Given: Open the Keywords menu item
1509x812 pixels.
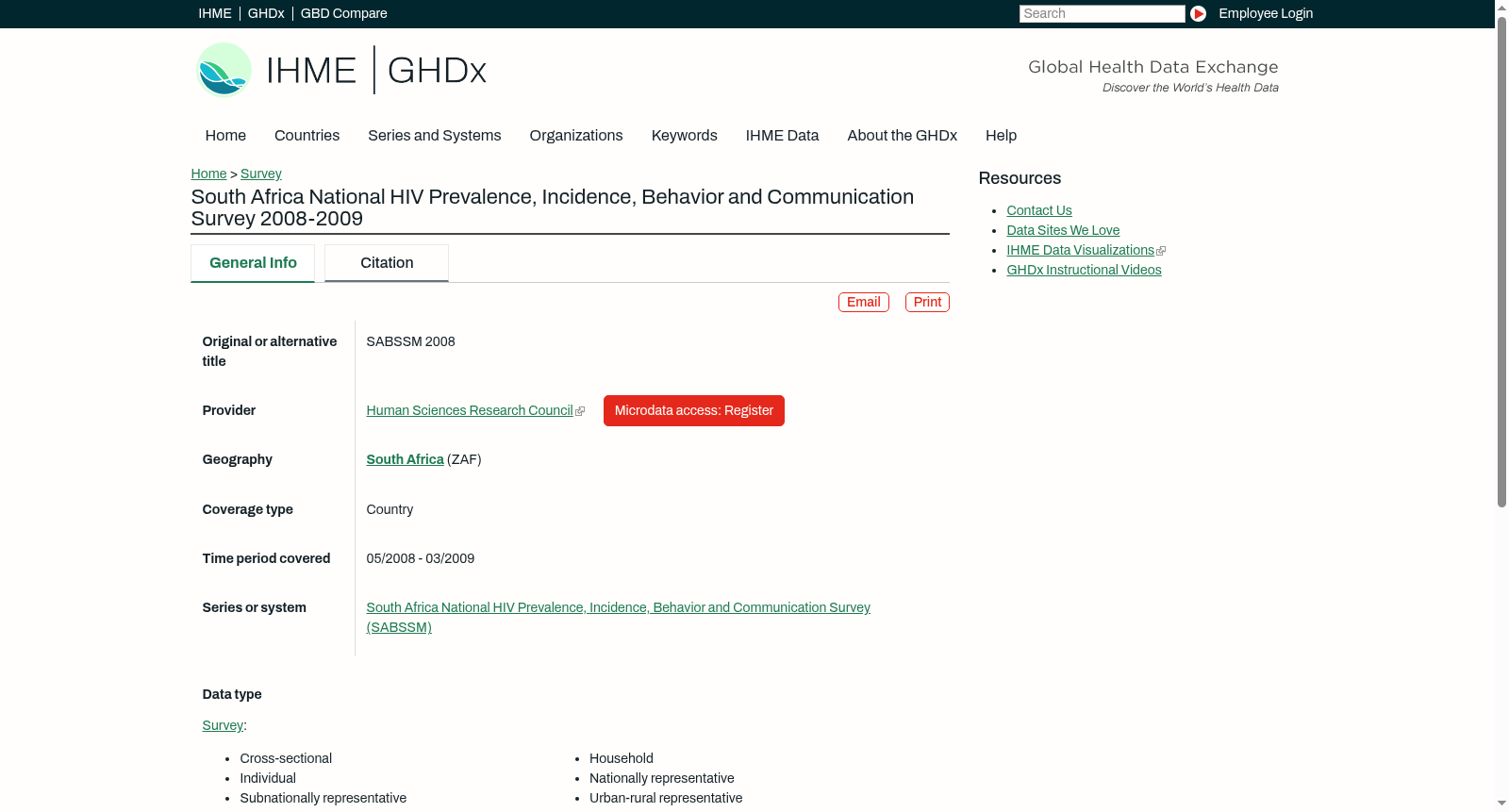Looking at the screenshot, I should pyautogui.click(x=685, y=136).
